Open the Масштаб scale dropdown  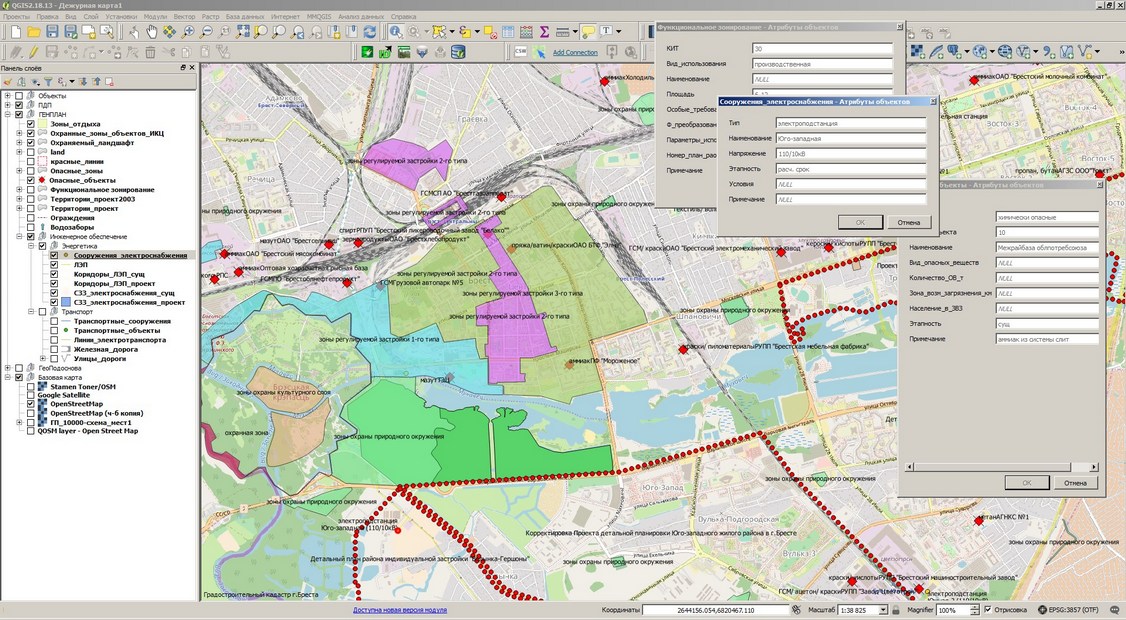pos(883,610)
